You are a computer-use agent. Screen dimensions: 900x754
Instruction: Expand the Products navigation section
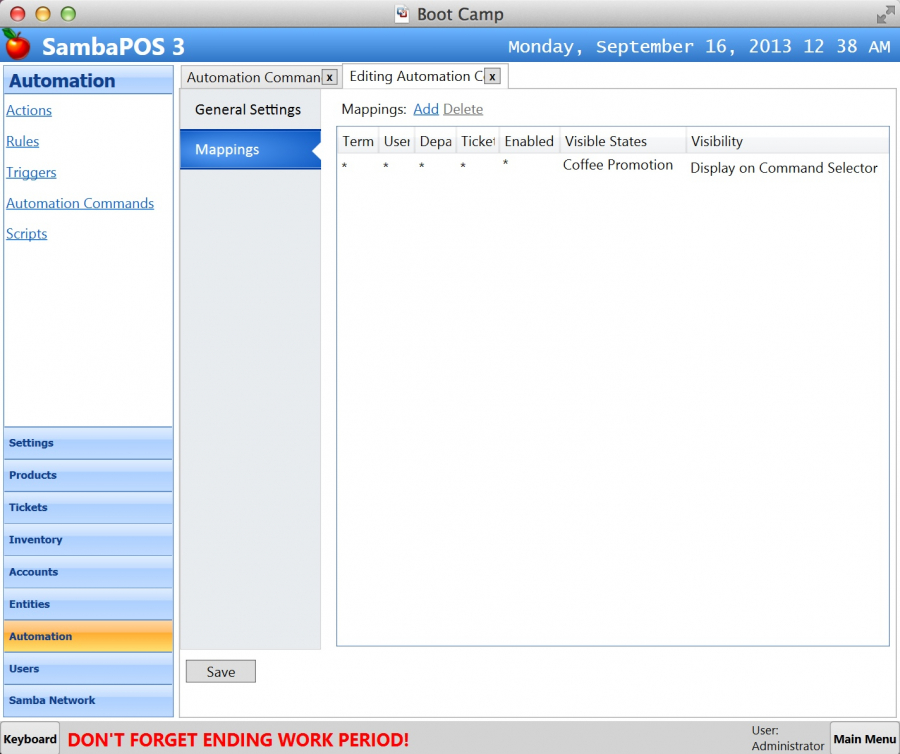tap(88, 475)
